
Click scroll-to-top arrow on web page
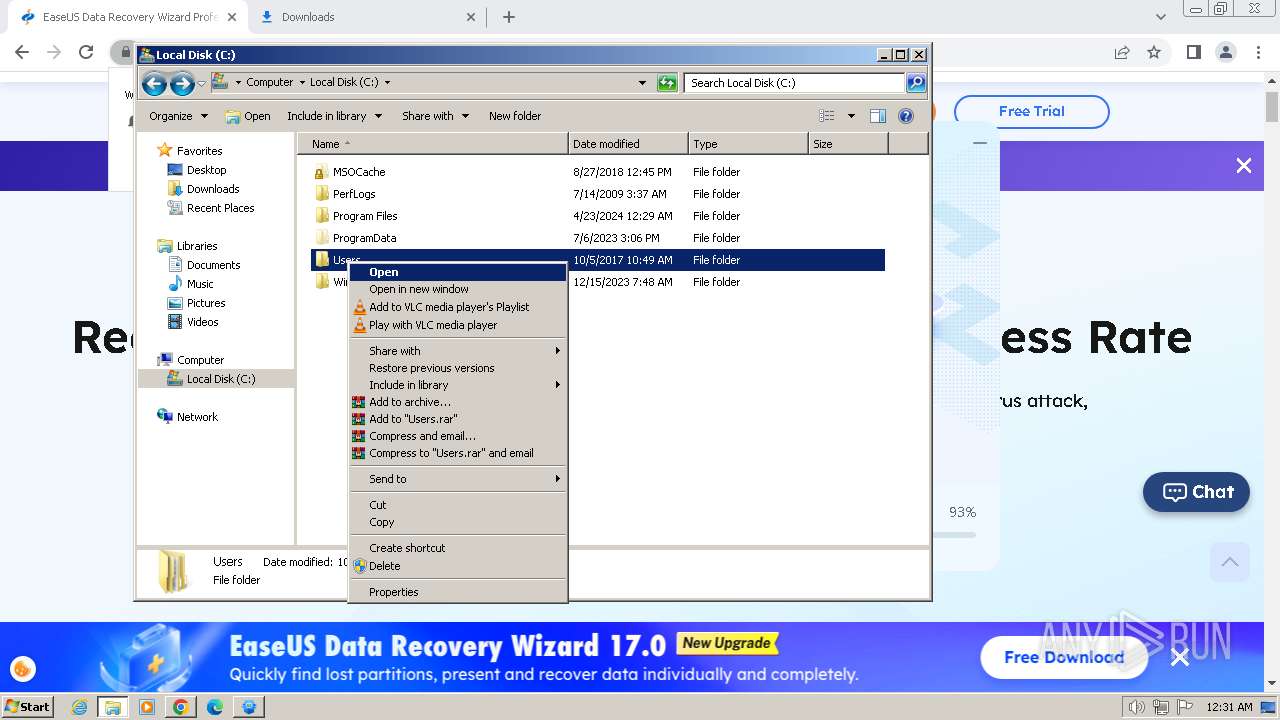[x=1230, y=562]
